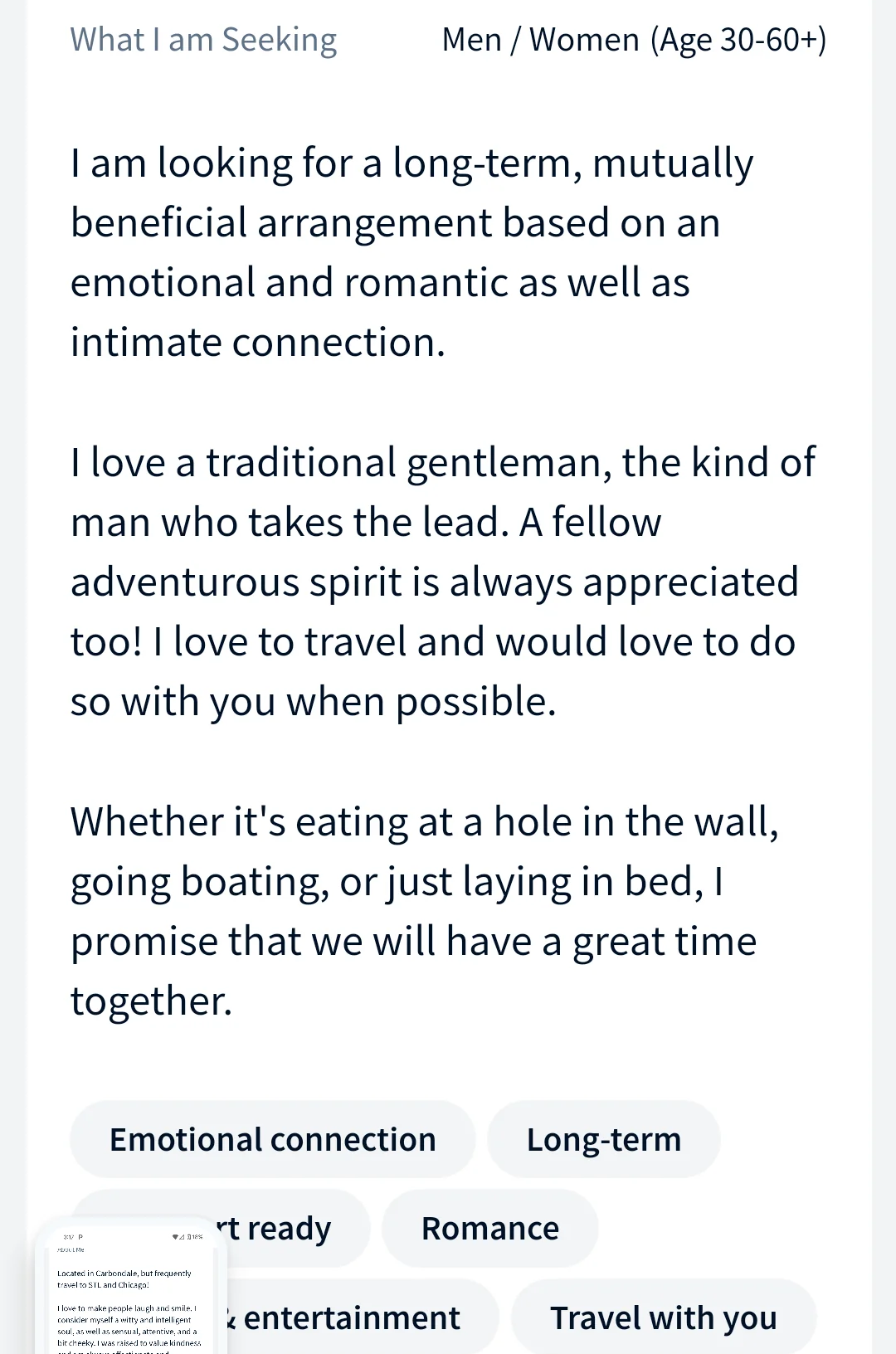This screenshot has height=1354, width=896.
Task: Tap the Romance tag chip
Action: coord(489,1229)
